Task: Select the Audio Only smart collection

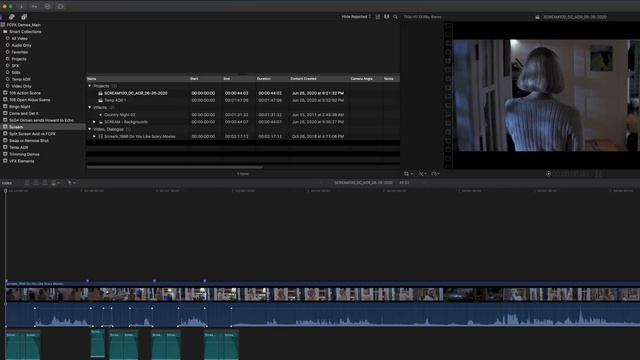Action: pyautogui.click(x=21, y=45)
